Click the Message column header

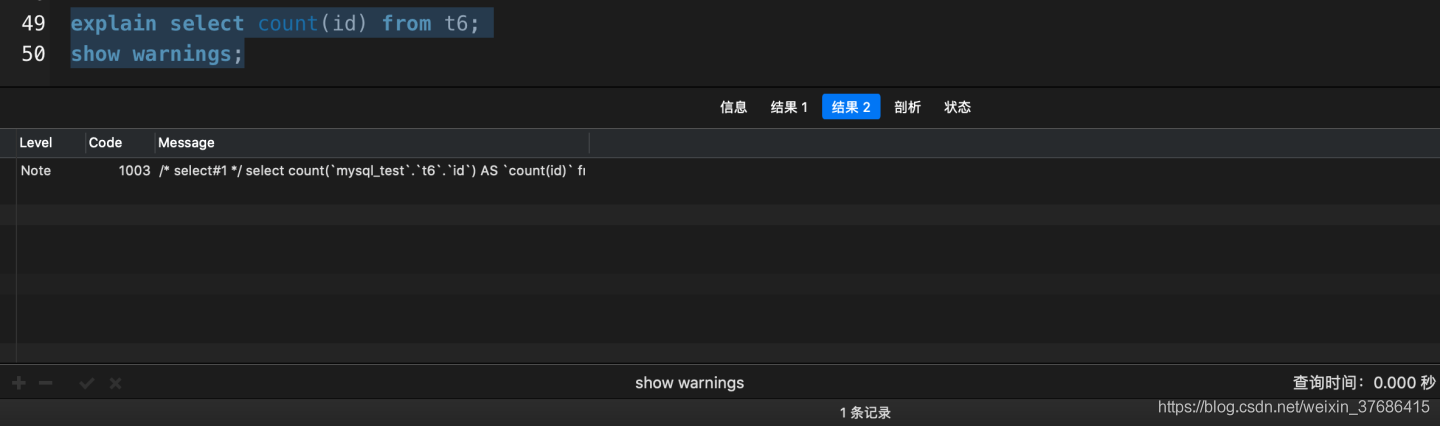pyautogui.click(x=186, y=143)
